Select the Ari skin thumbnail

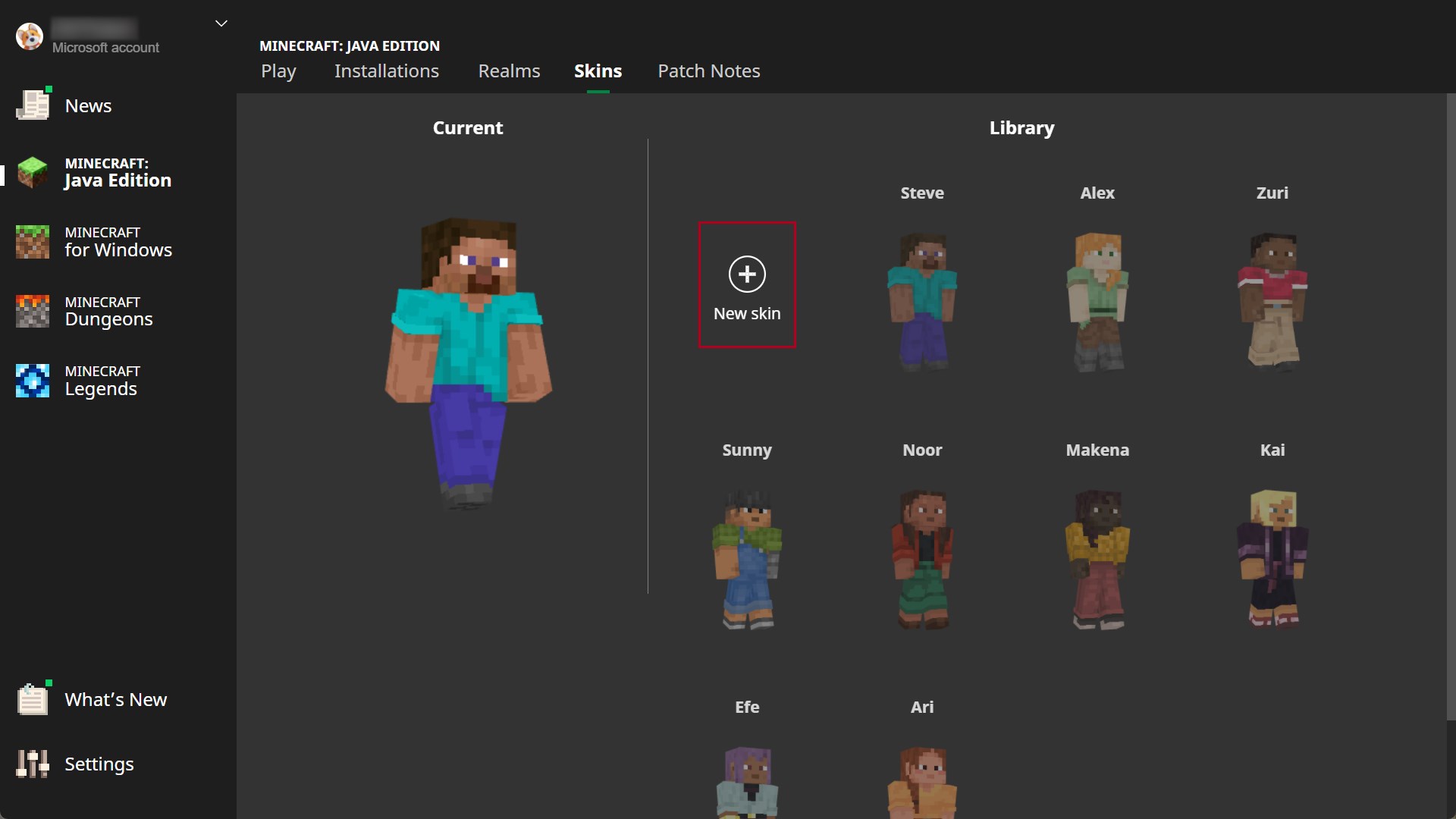click(x=922, y=783)
